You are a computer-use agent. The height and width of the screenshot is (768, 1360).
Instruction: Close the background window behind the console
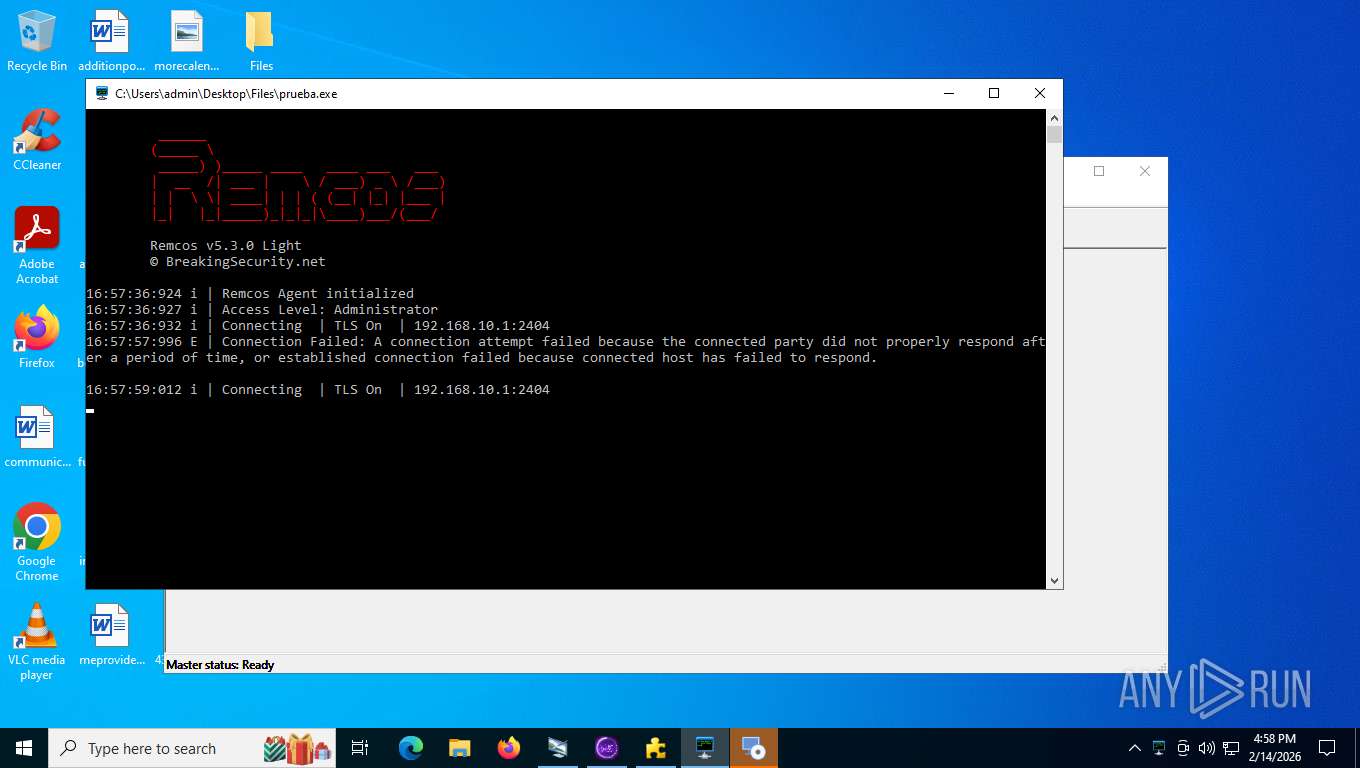pyautogui.click(x=1145, y=171)
